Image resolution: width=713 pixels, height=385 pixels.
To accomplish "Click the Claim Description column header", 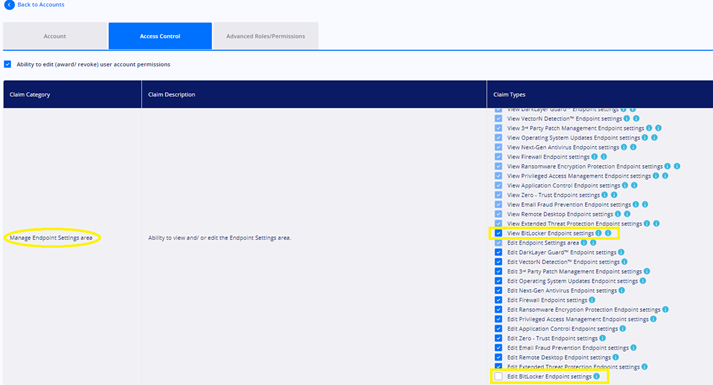I will click(314, 95).
